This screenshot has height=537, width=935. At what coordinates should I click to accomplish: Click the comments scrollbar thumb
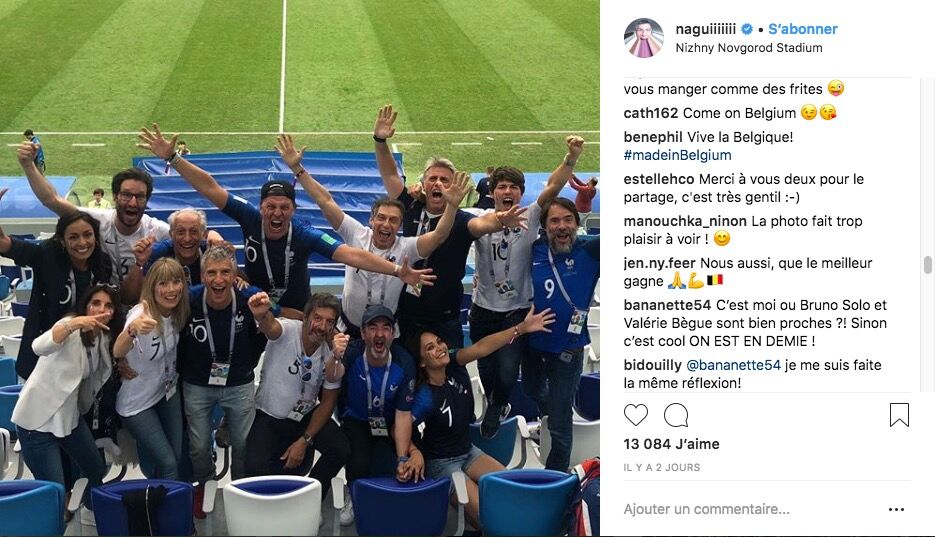pos(927,264)
